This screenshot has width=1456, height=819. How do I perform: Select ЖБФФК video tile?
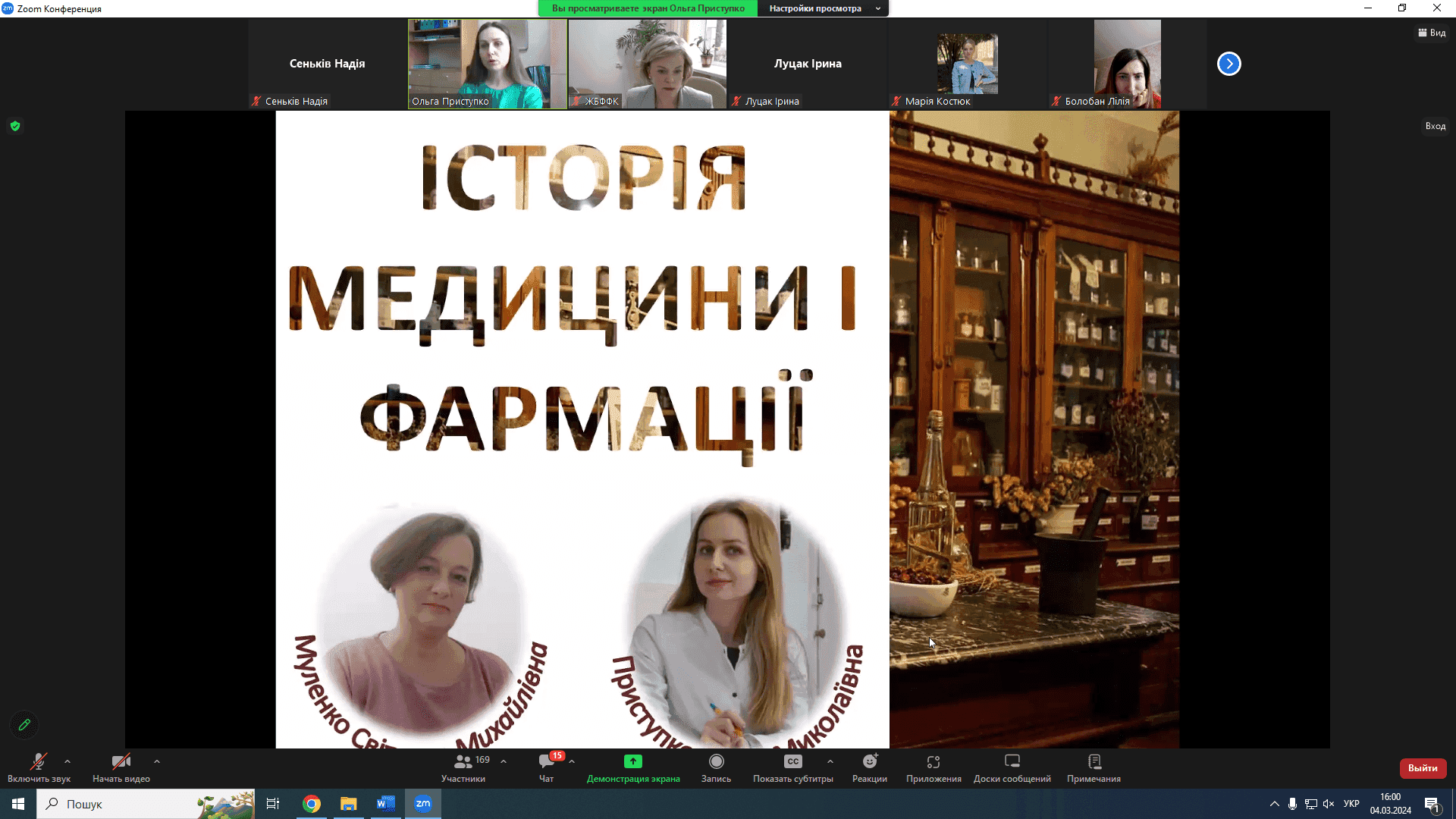click(x=648, y=64)
